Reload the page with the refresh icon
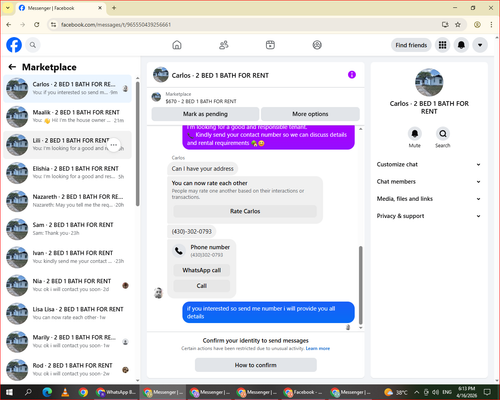 point(37,25)
